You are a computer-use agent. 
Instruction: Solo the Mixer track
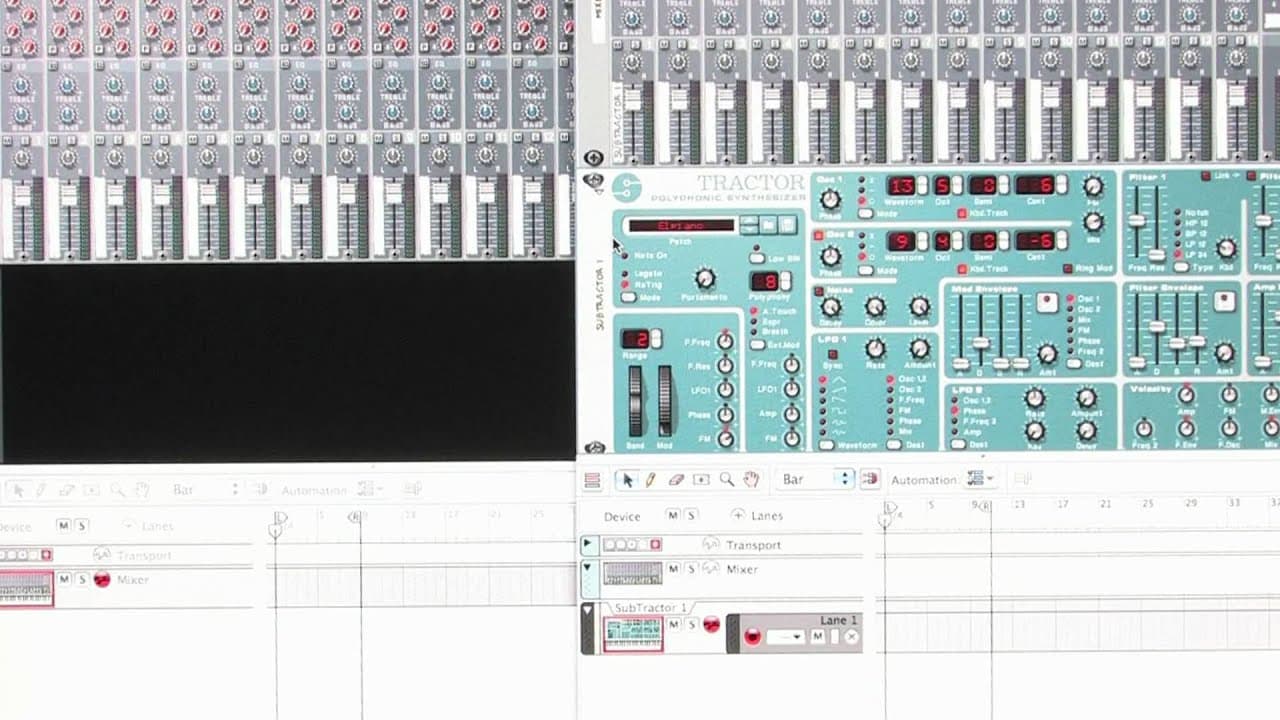point(689,568)
